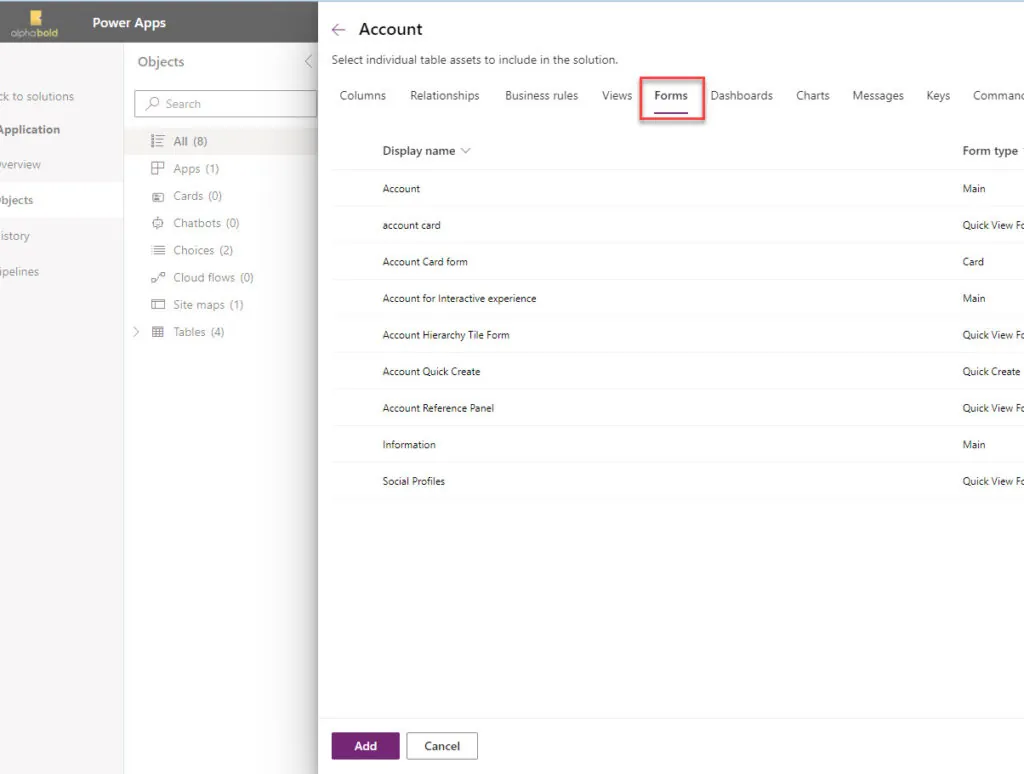This screenshot has height=774, width=1024.
Task: Click the Add button
Action: tap(364, 745)
